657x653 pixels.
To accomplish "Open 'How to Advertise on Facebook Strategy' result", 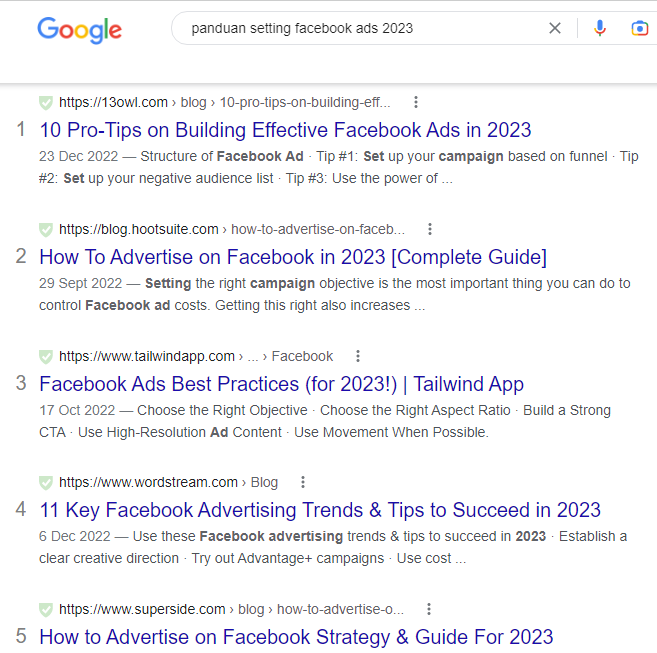I will point(296,637).
